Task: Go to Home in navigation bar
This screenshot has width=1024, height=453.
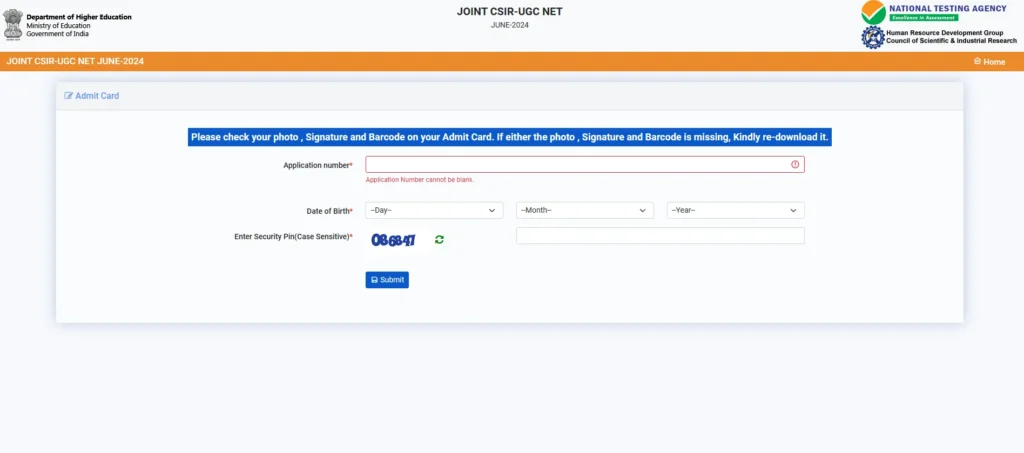Action: click(993, 62)
